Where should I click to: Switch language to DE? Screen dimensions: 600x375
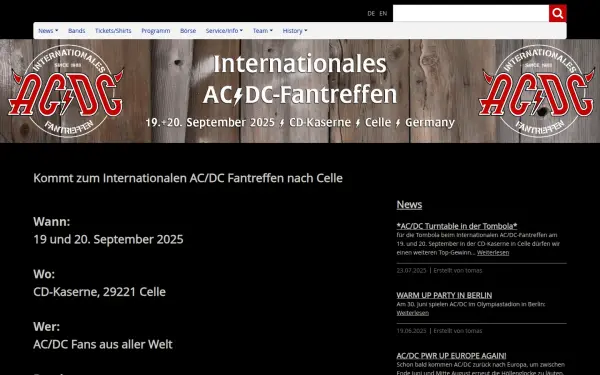[x=371, y=13]
